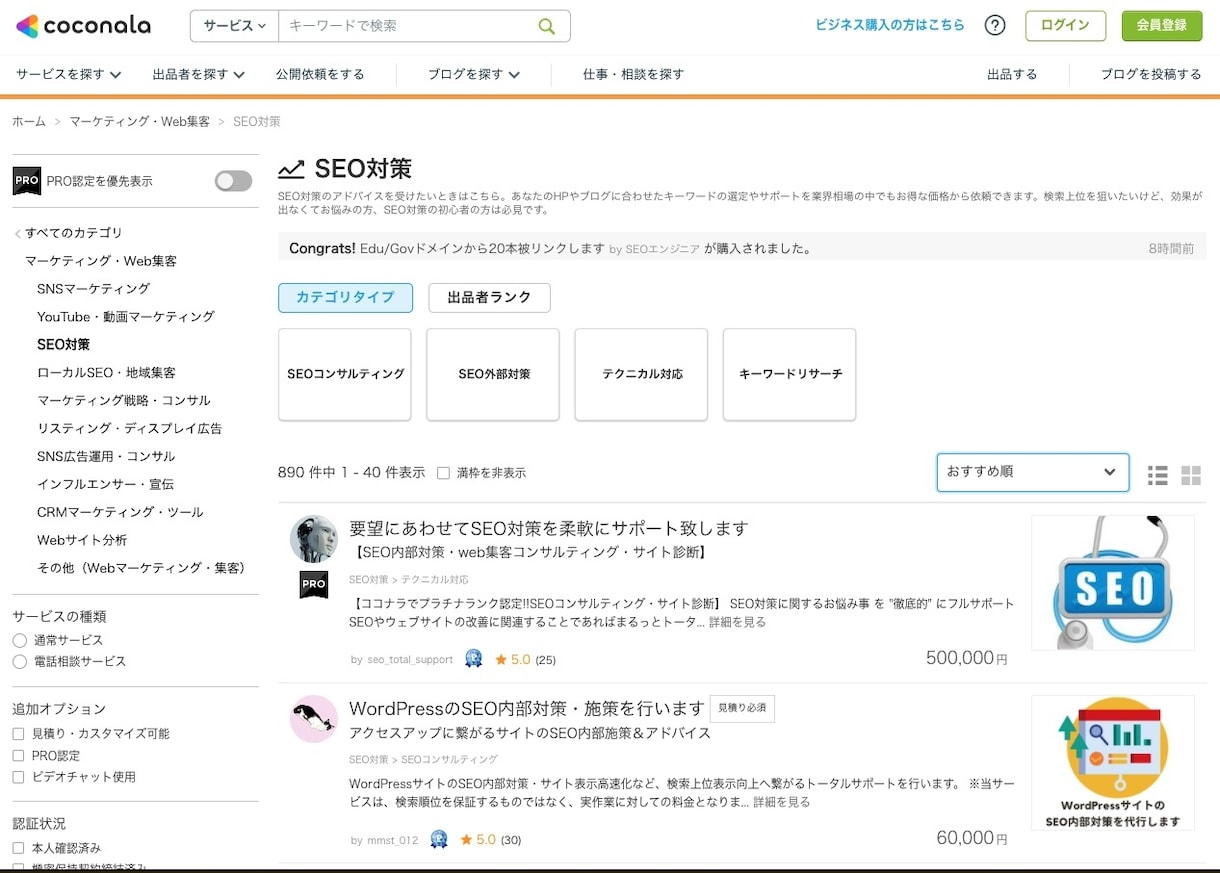The height and width of the screenshot is (873, 1220).
Task: Click the green search magnifier icon
Action: 546,26
